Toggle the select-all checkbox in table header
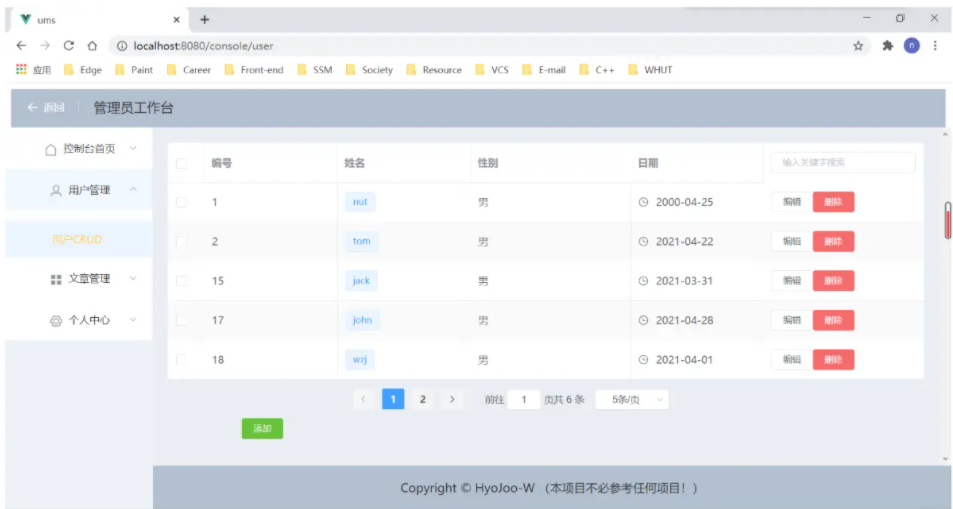This screenshot has width=953, height=509. (181, 163)
